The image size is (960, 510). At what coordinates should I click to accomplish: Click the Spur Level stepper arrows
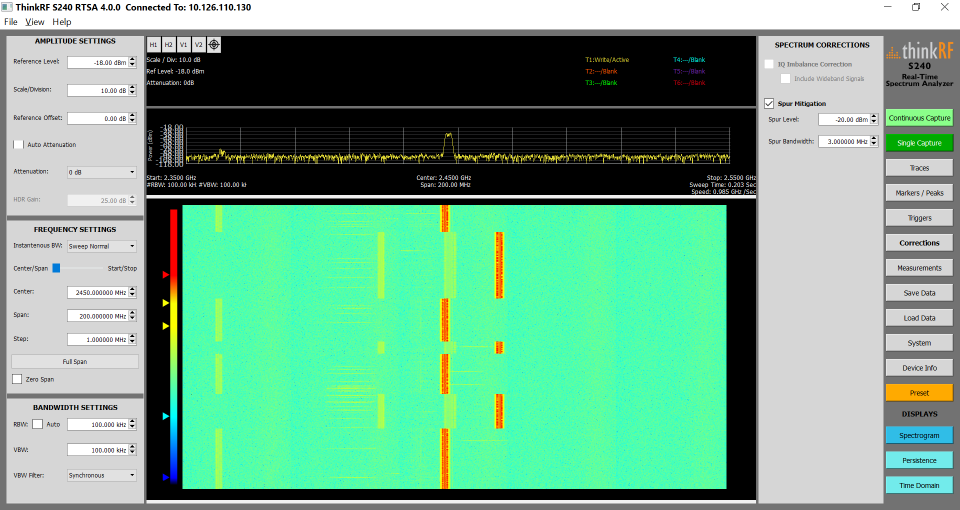(874, 119)
